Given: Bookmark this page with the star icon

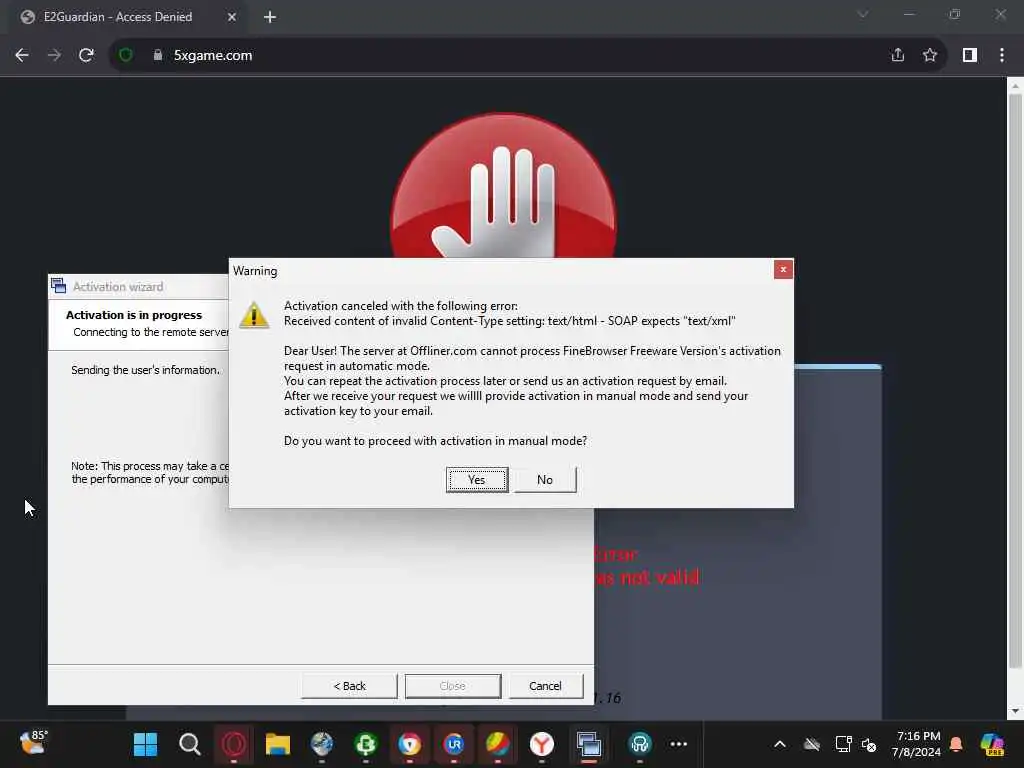Looking at the screenshot, I should 930,56.
